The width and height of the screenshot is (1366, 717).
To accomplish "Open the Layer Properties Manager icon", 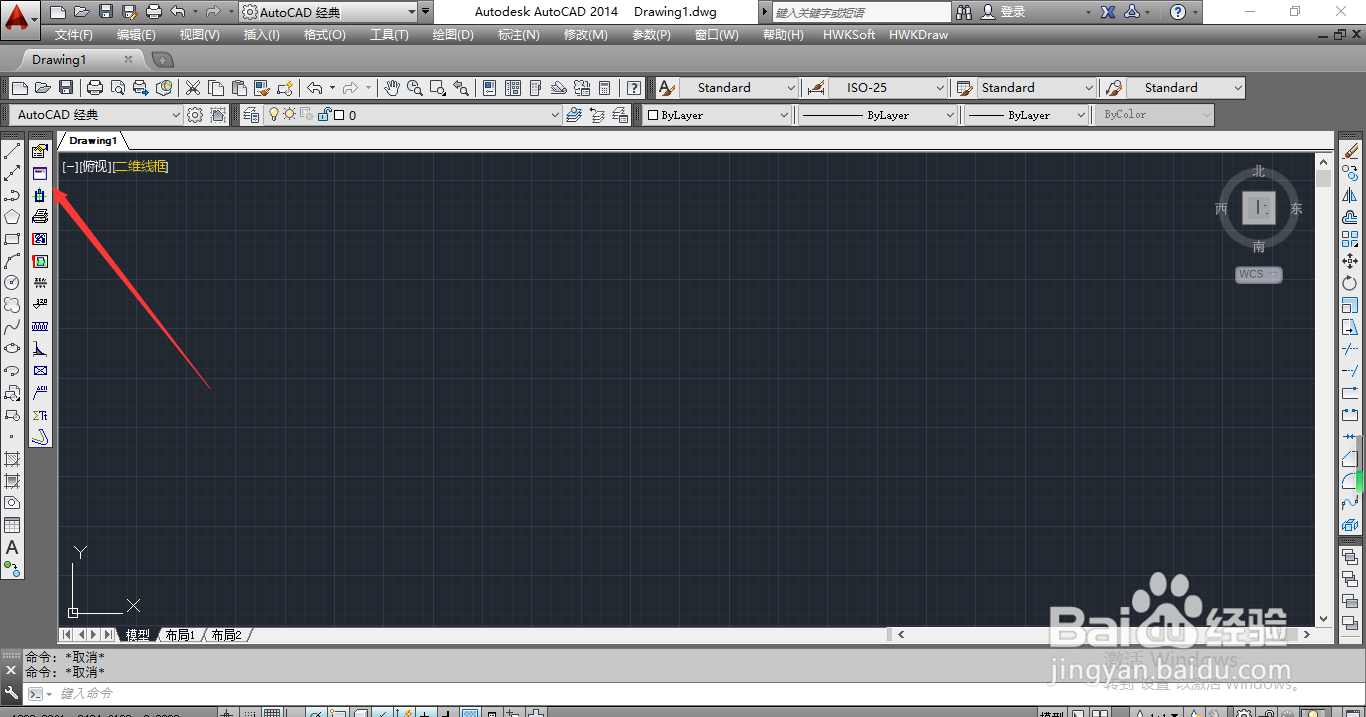I will (x=251, y=115).
